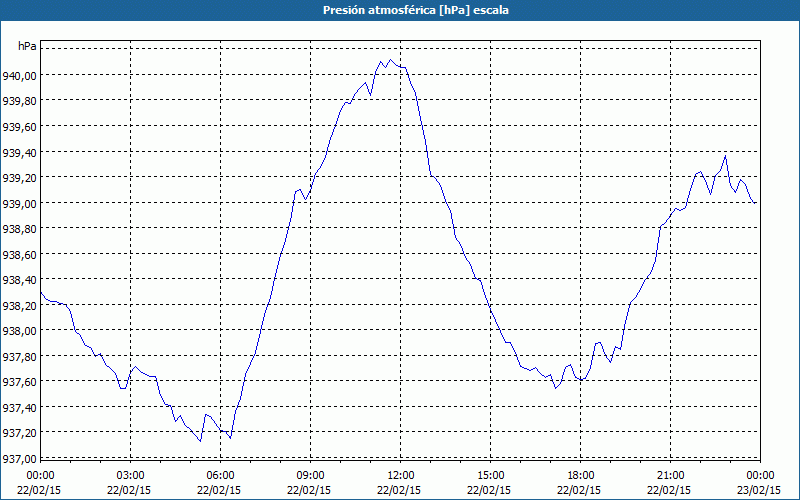Click the 939,40 y-axis value

(x=19, y=153)
